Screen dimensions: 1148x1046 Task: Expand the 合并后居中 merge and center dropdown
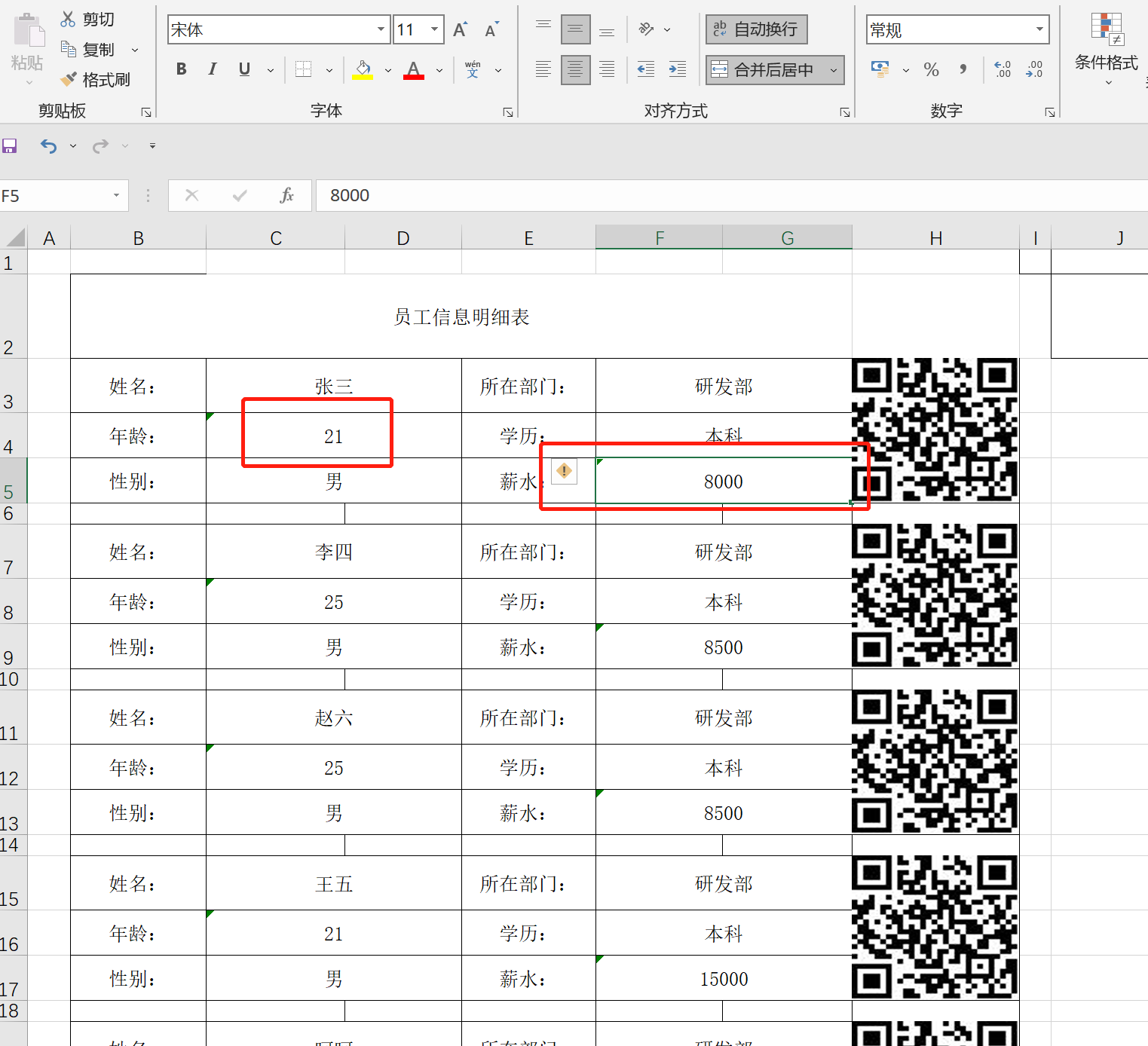coord(834,69)
